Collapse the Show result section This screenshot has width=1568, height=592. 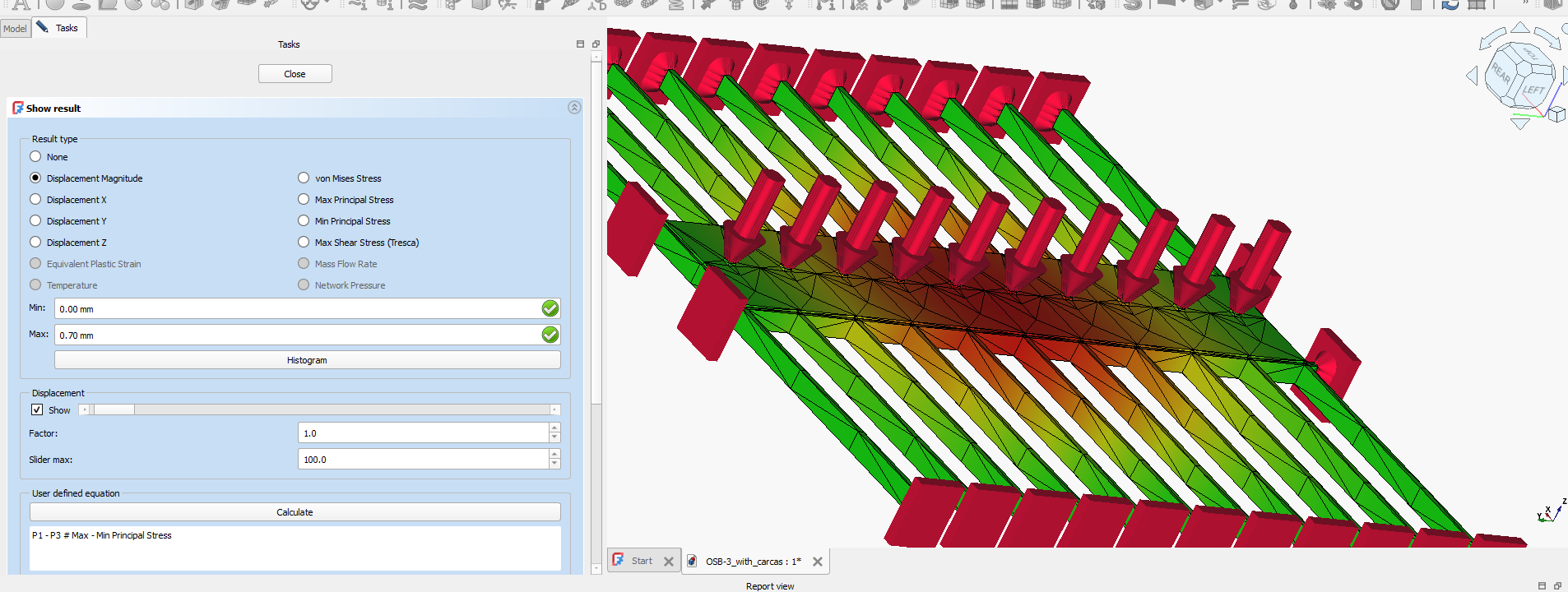(x=574, y=108)
